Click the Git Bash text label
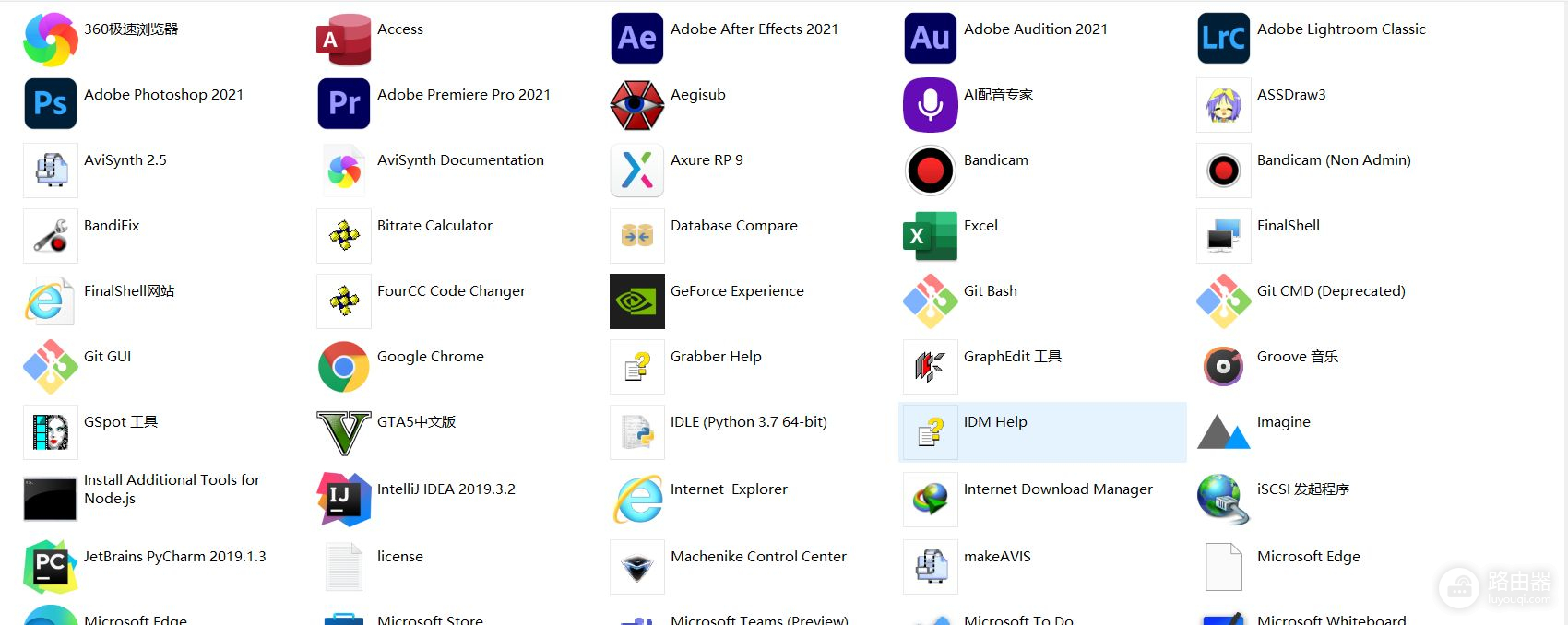The height and width of the screenshot is (625, 1568). [x=990, y=291]
